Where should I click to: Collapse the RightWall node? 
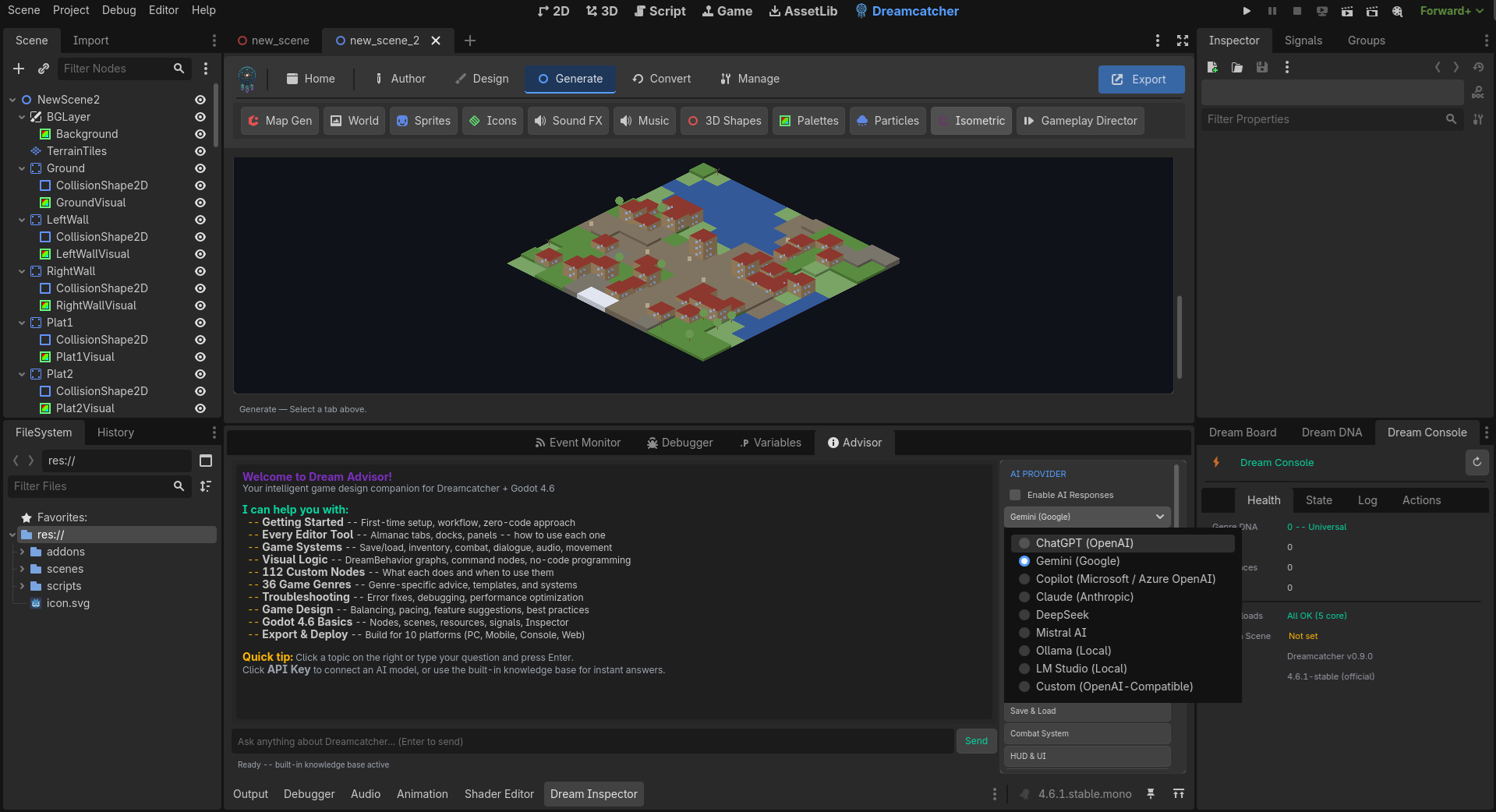pos(22,271)
